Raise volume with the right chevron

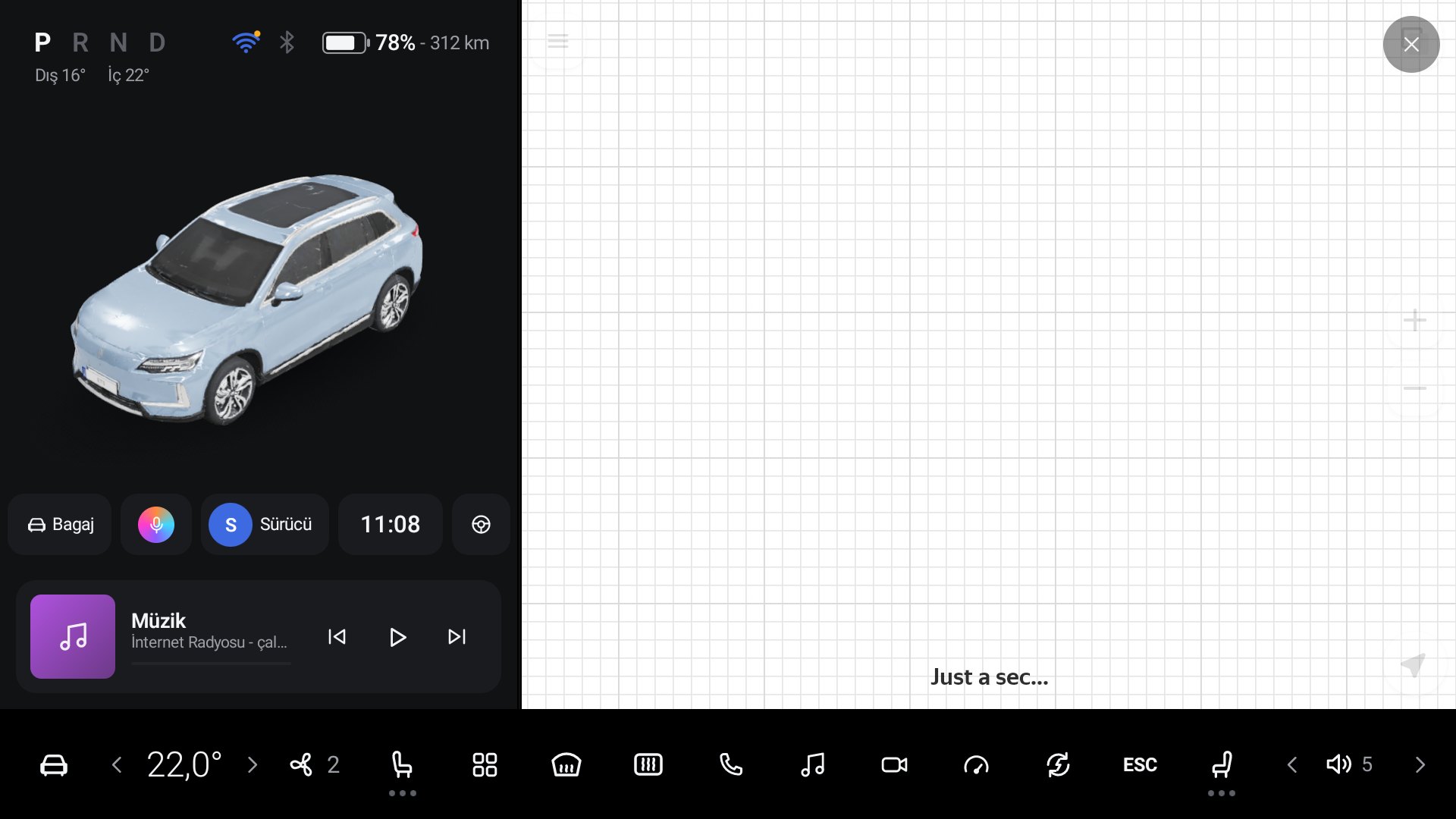pyautogui.click(x=1420, y=764)
